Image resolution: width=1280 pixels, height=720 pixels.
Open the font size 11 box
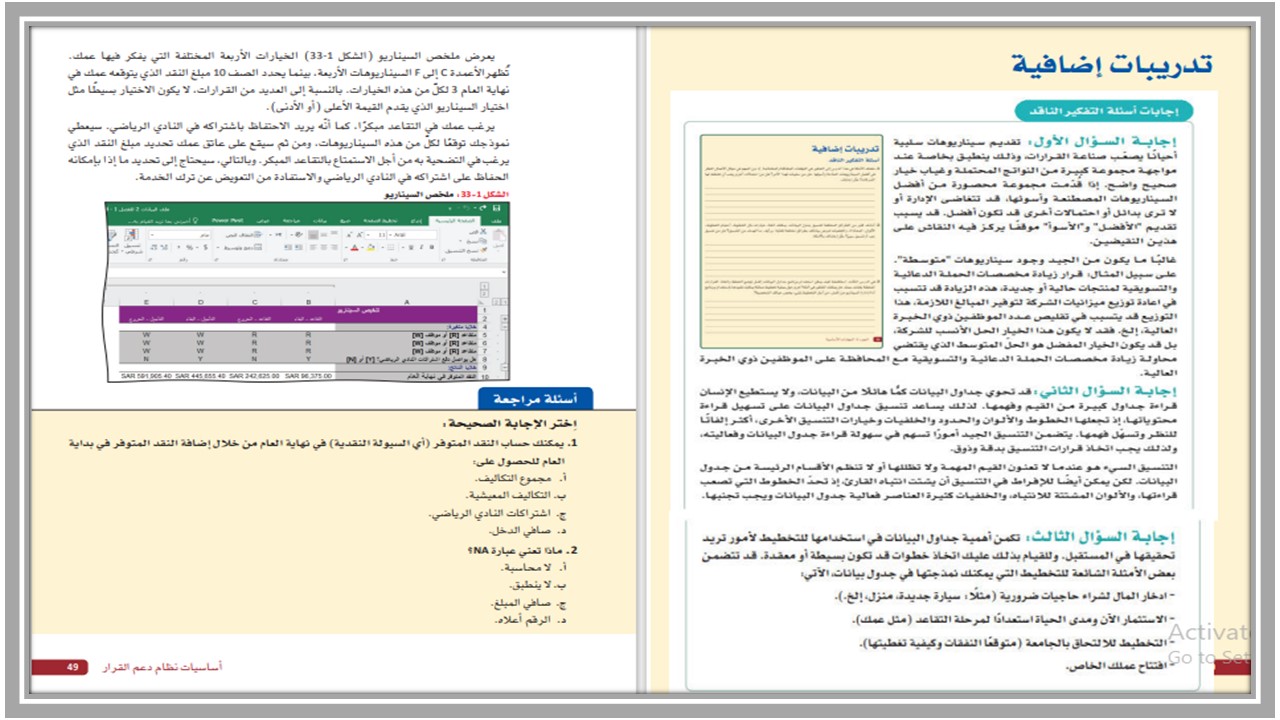(376, 234)
